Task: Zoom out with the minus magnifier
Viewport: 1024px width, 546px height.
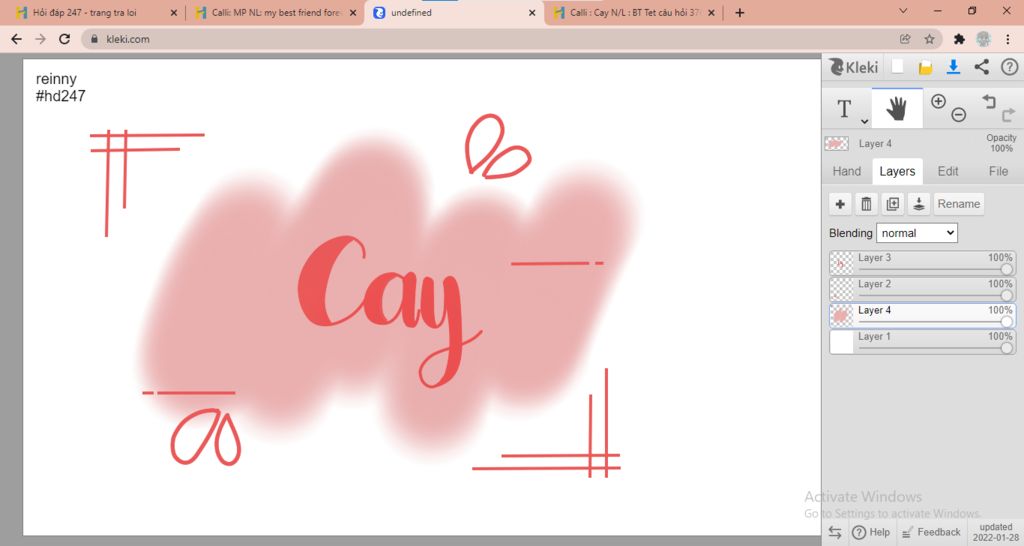Action: tap(959, 115)
